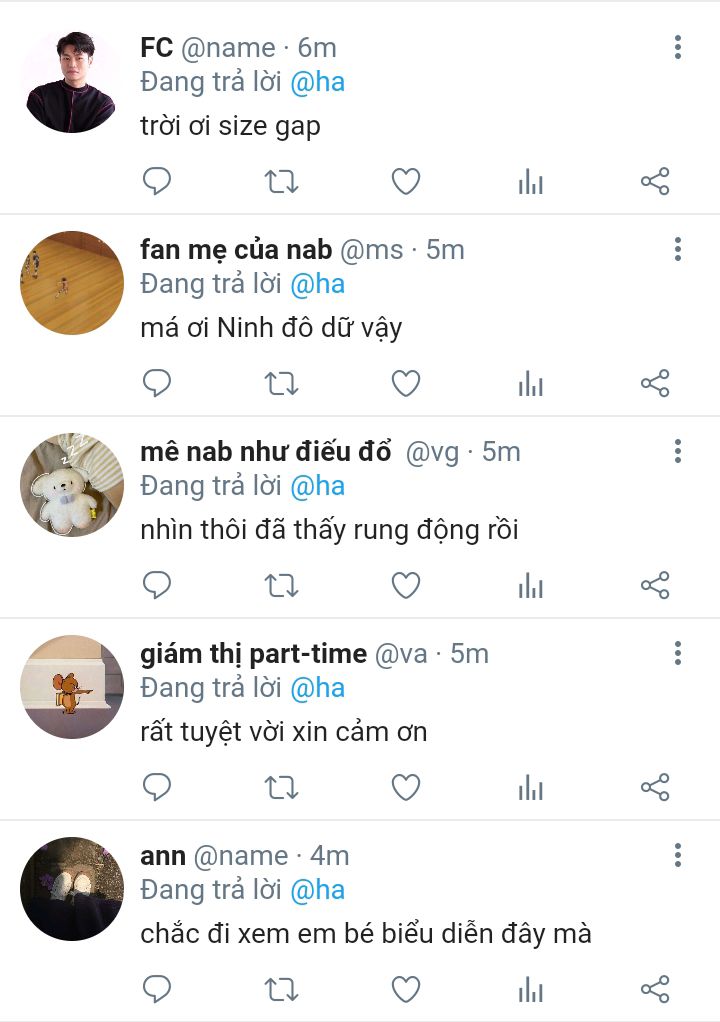Open more options menu on fan mẹ của nab tweet
The height and width of the screenshot is (1022, 720).
(x=678, y=250)
